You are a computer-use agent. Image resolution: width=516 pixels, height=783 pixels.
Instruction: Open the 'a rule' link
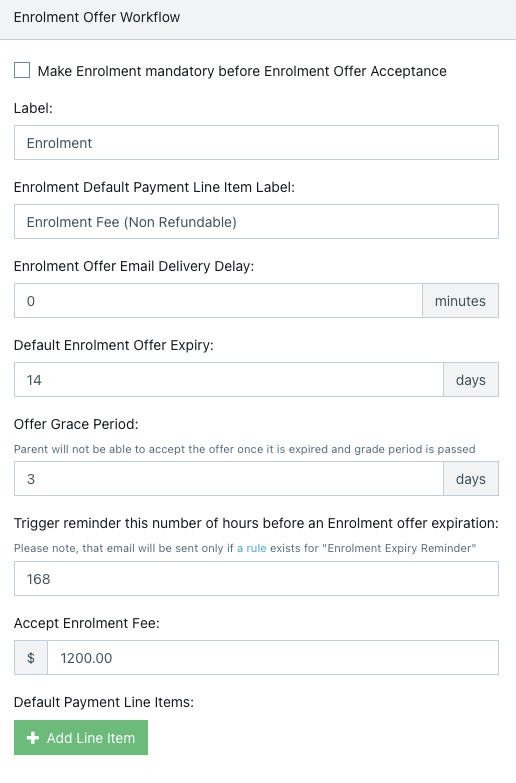pyautogui.click(x=252, y=548)
